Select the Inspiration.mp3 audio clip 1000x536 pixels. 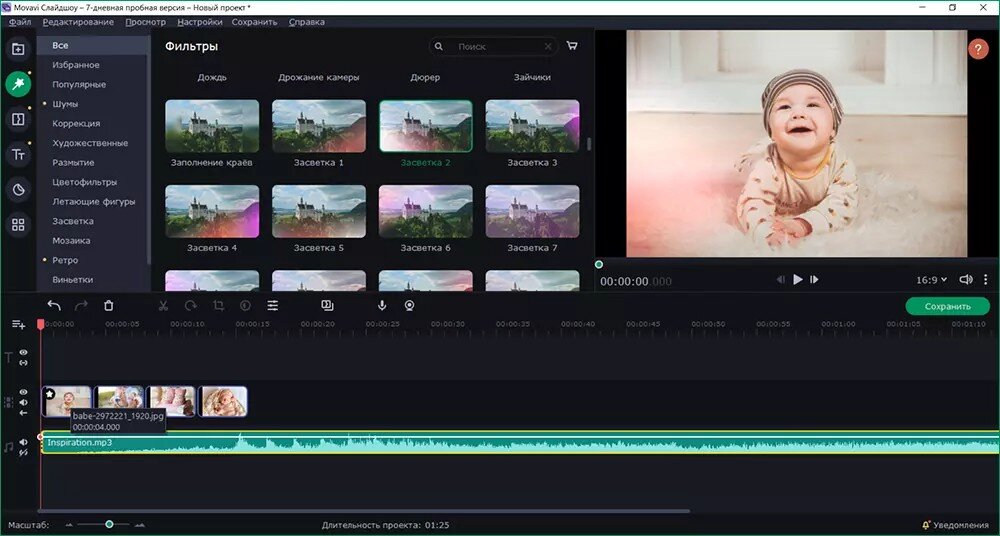pos(520,443)
